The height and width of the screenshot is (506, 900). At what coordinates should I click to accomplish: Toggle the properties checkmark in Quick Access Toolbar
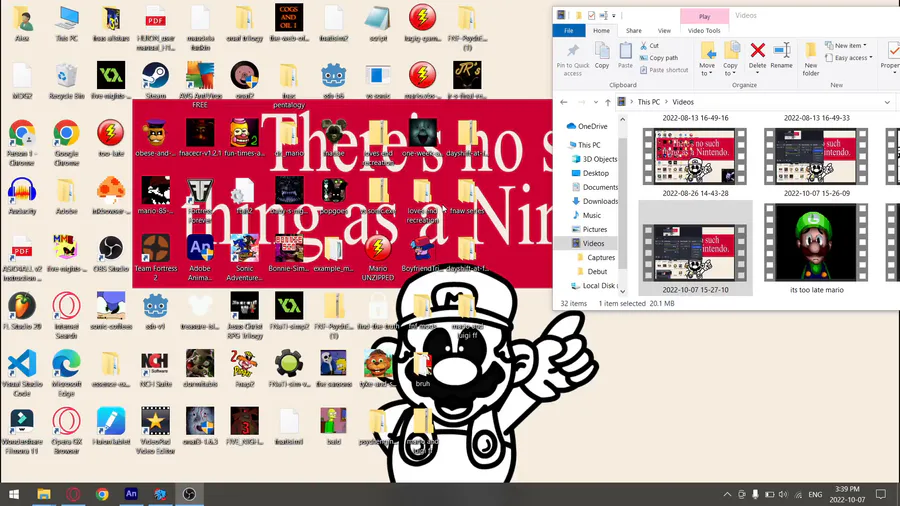(x=591, y=15)
